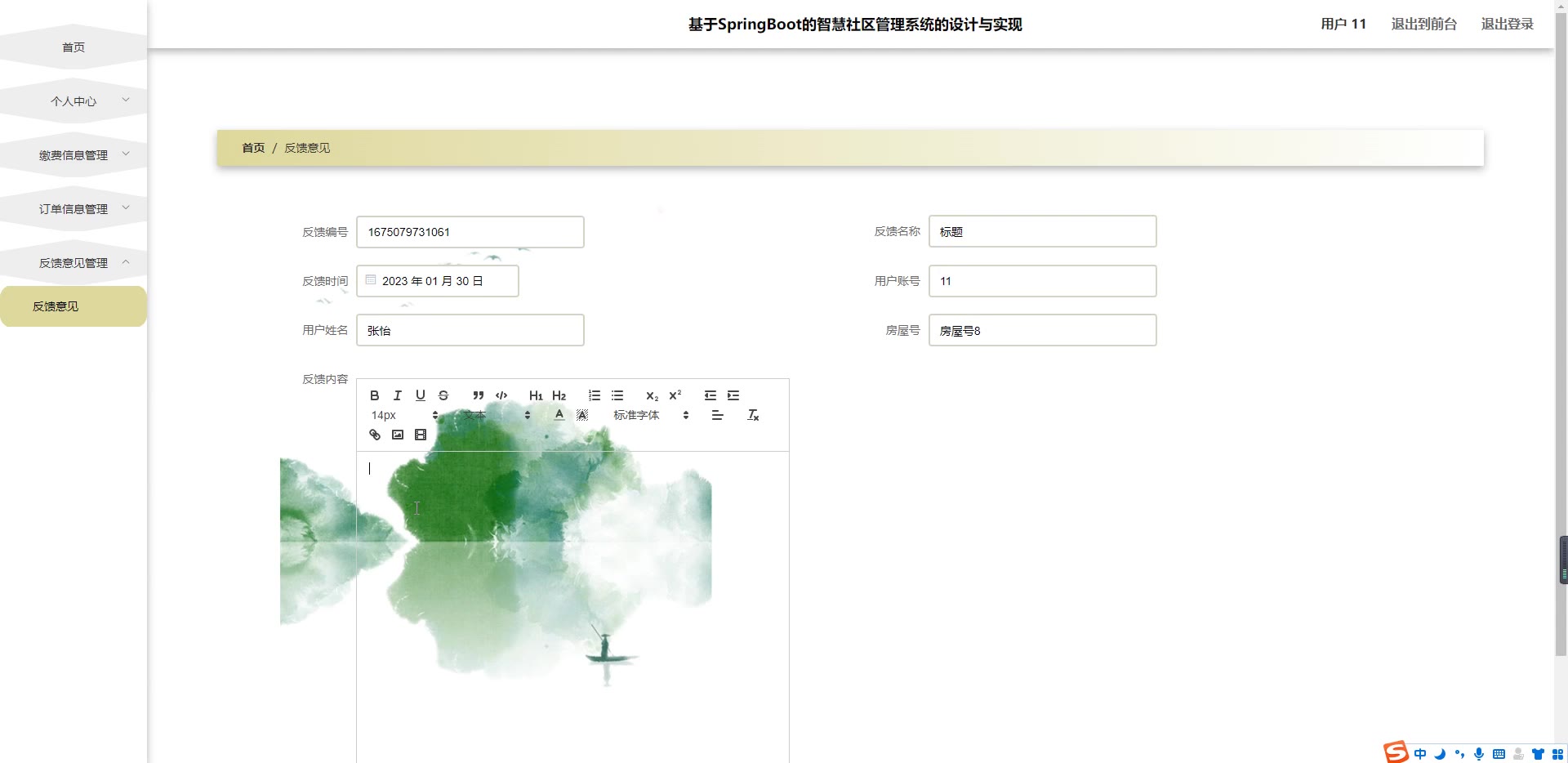Open the Sogou soft keyboard
Screen dimensions: 1568x763
coord(1499,754)
